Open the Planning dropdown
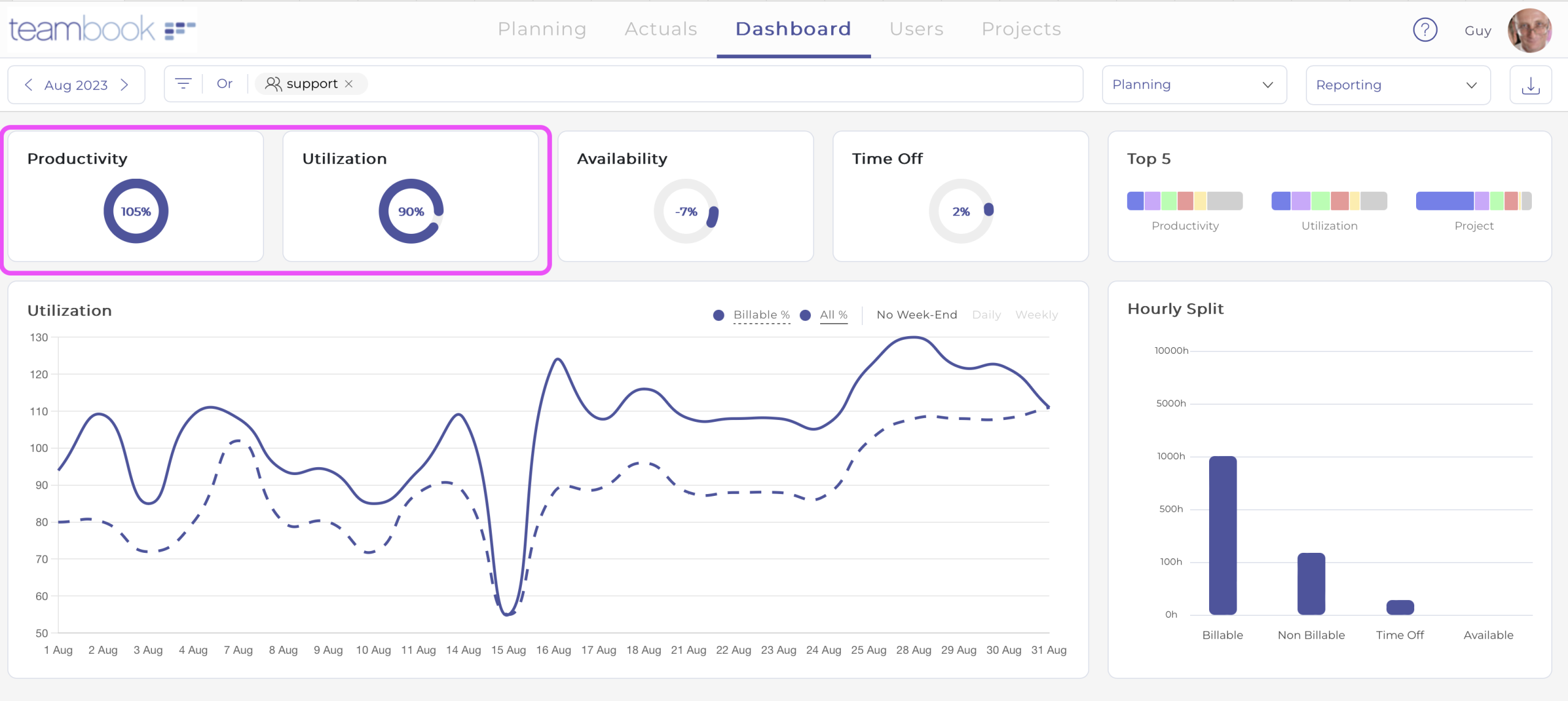This screenshot has height=701, width=1568. click(1194, 84)
